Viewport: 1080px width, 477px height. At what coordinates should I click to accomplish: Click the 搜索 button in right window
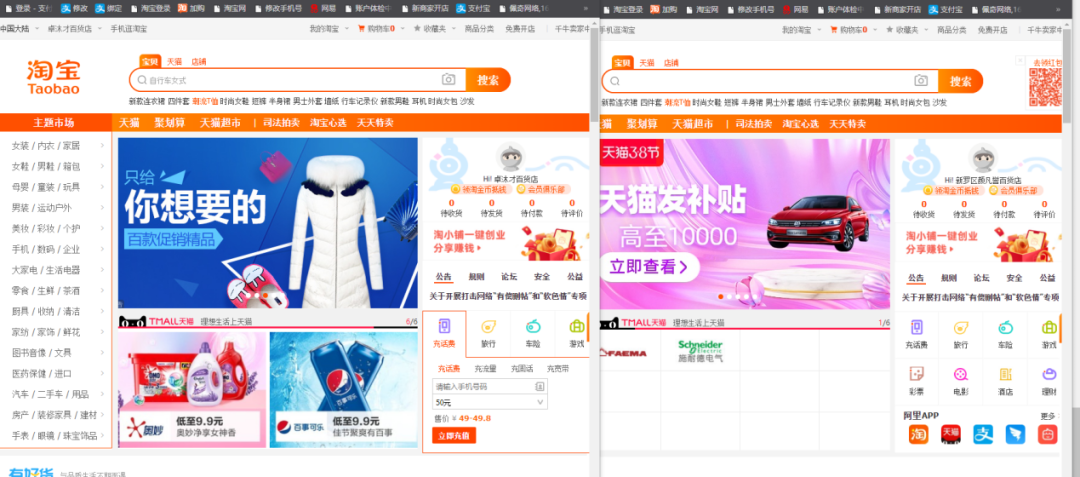point(961,81)
